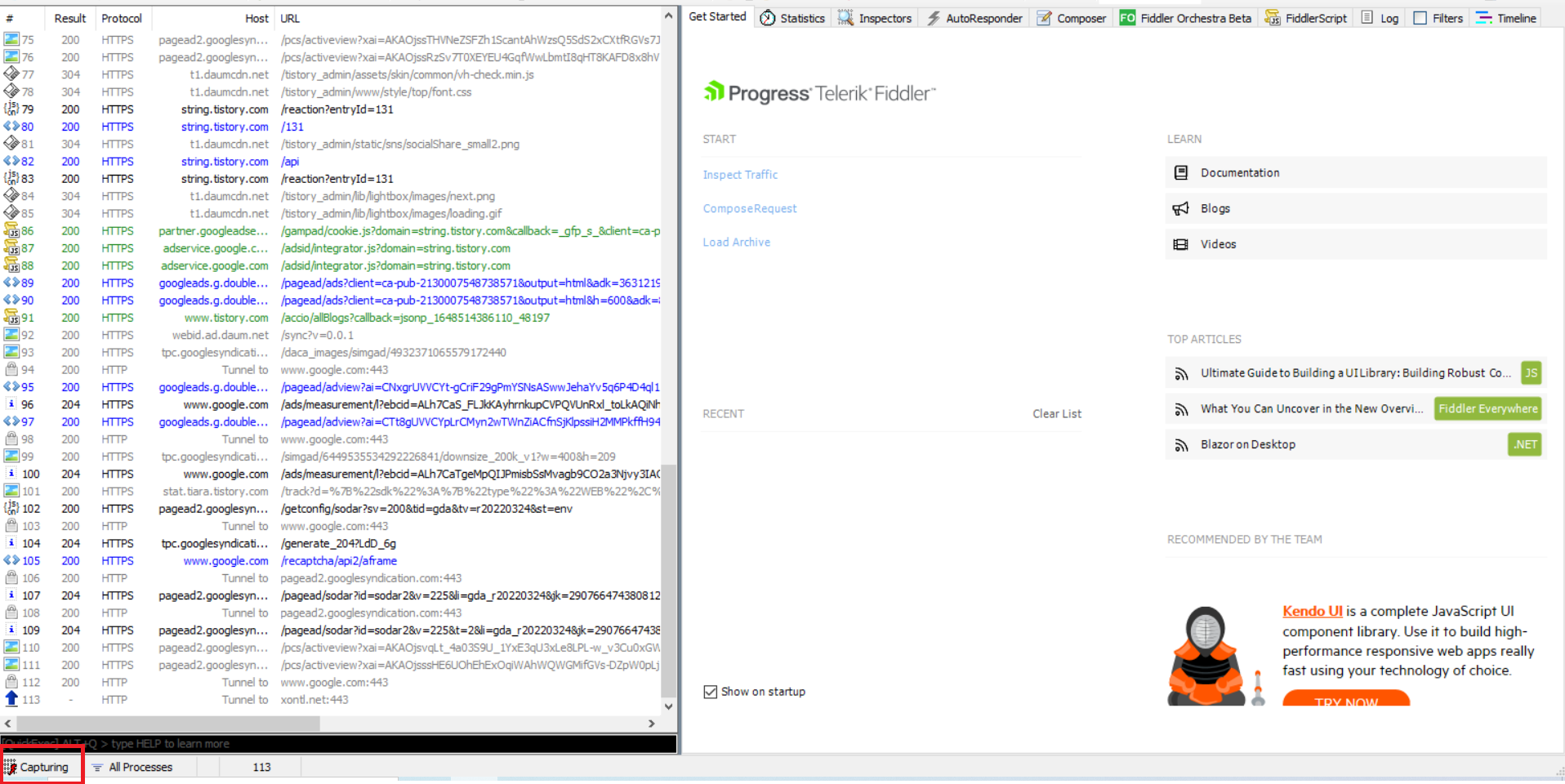The height and width of the screenshot is (784, 1565).
Task: Open the Kendo UI link
Action: [x=1312, y=611]
